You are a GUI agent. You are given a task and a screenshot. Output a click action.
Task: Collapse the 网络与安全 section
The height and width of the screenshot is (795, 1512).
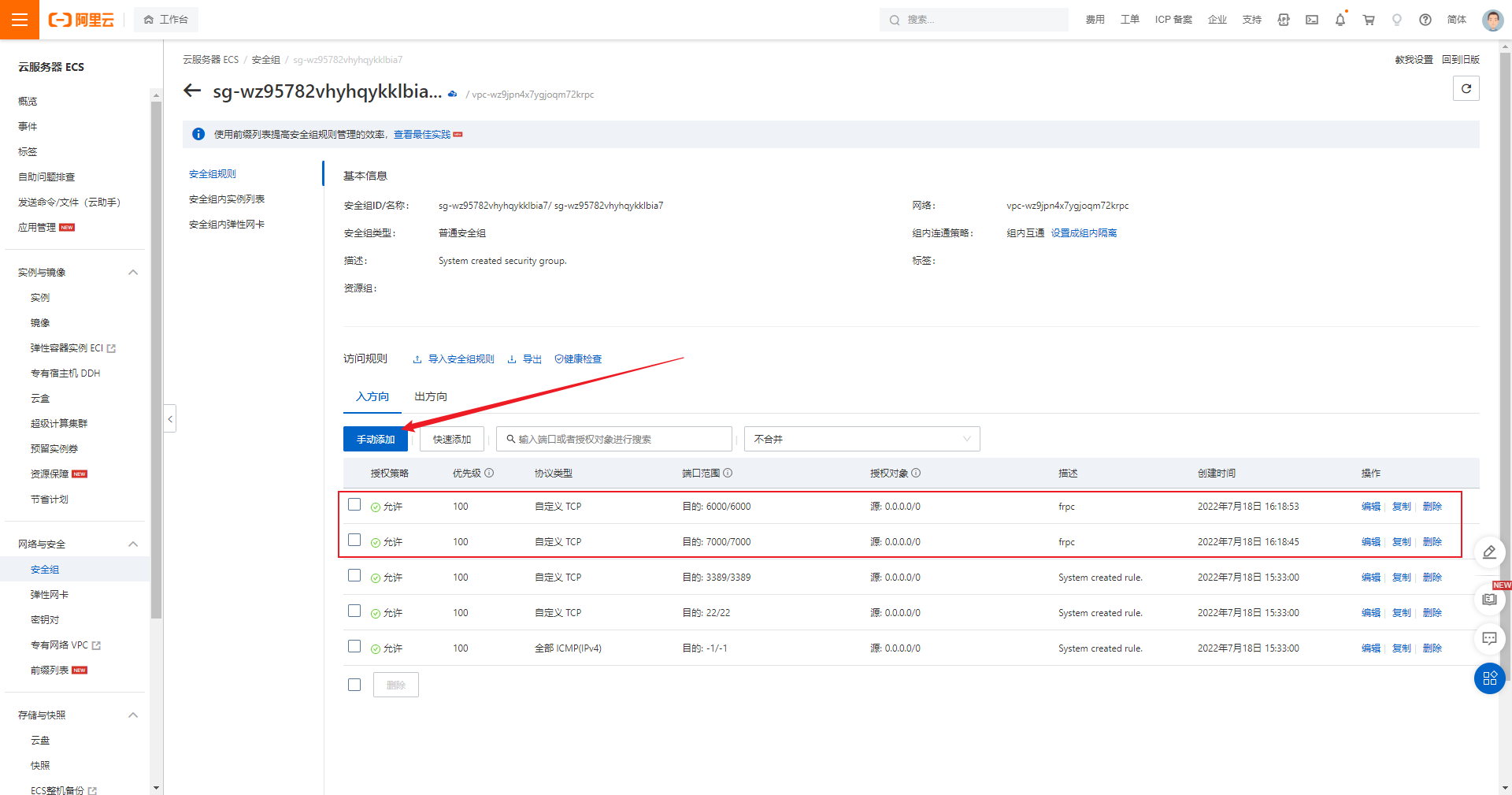point(133,544)
